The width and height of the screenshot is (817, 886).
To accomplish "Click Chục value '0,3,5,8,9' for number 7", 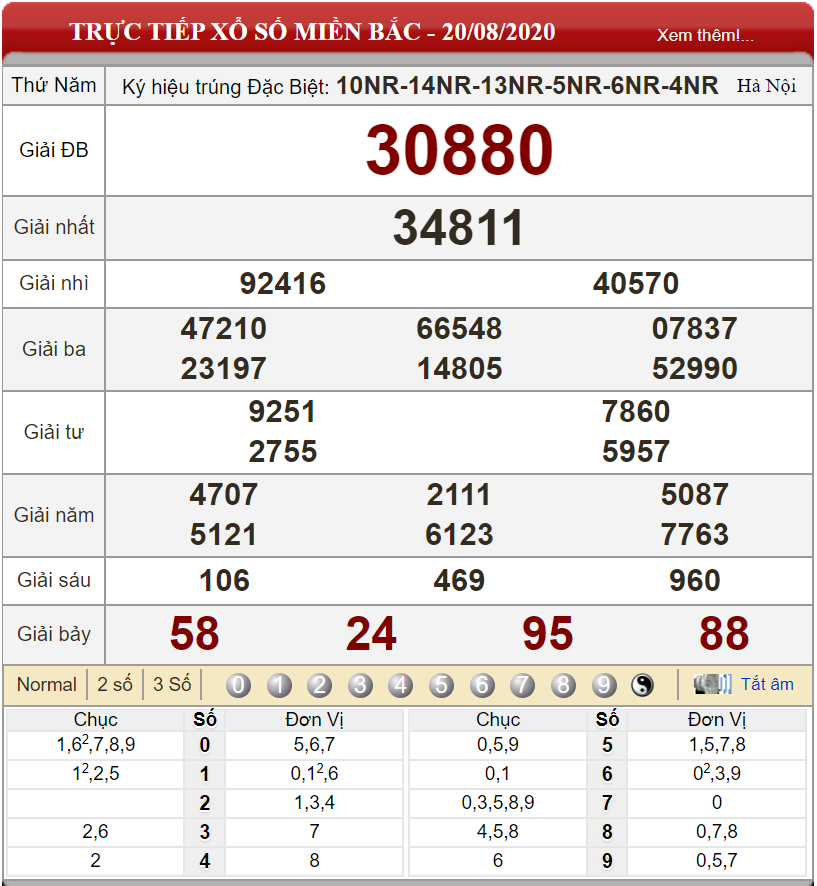I will [x=498, y=802].
